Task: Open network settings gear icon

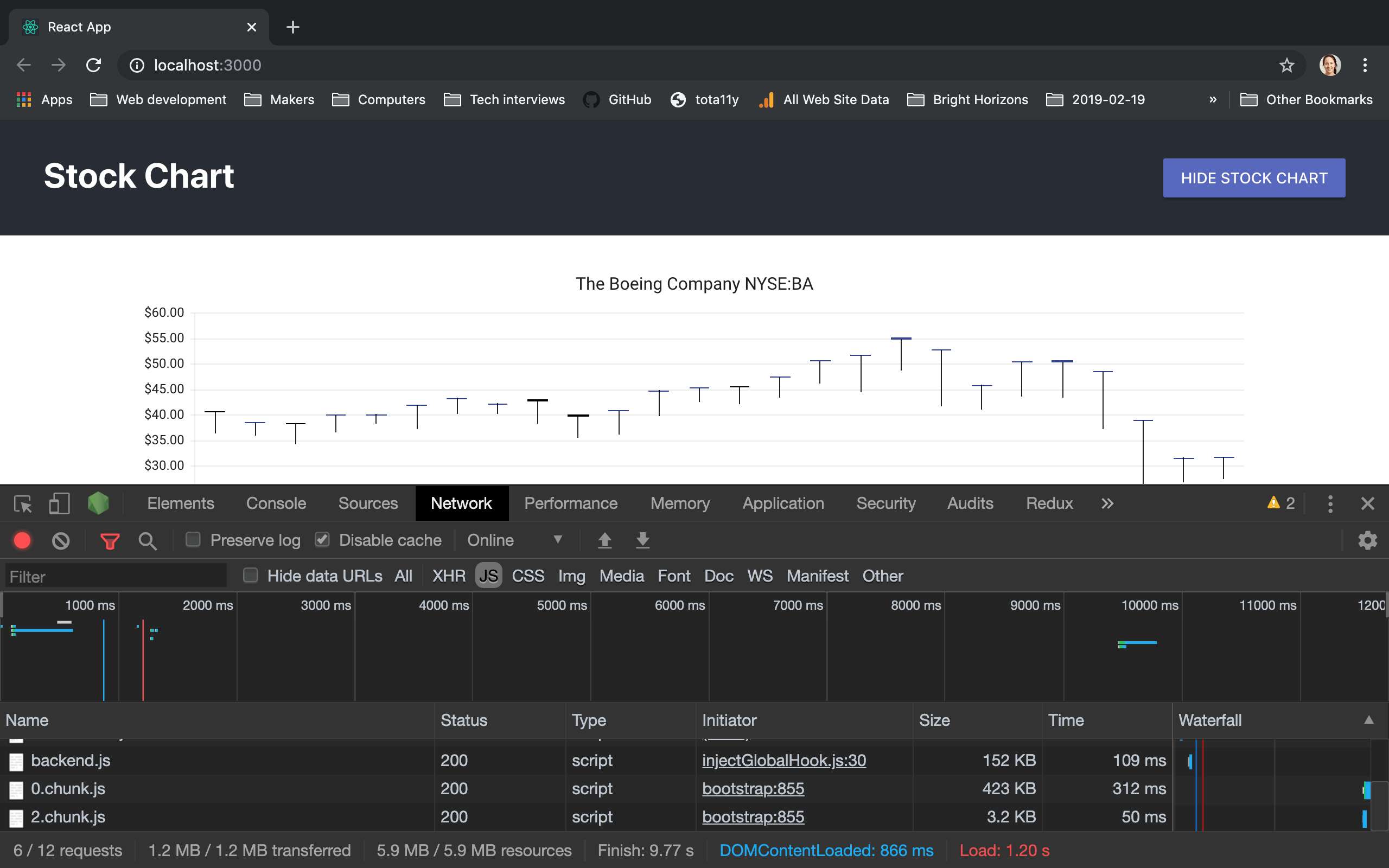Action: coord(1368,540)
